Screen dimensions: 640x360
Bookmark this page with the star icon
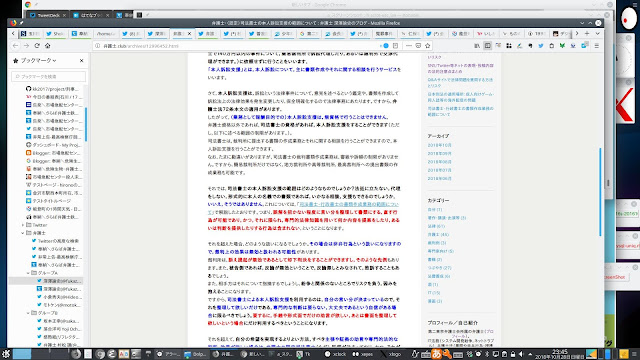428,46
